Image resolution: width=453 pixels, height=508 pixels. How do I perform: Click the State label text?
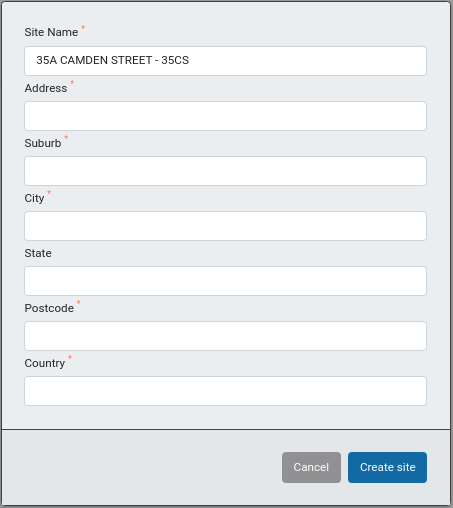tap(38, 253)
